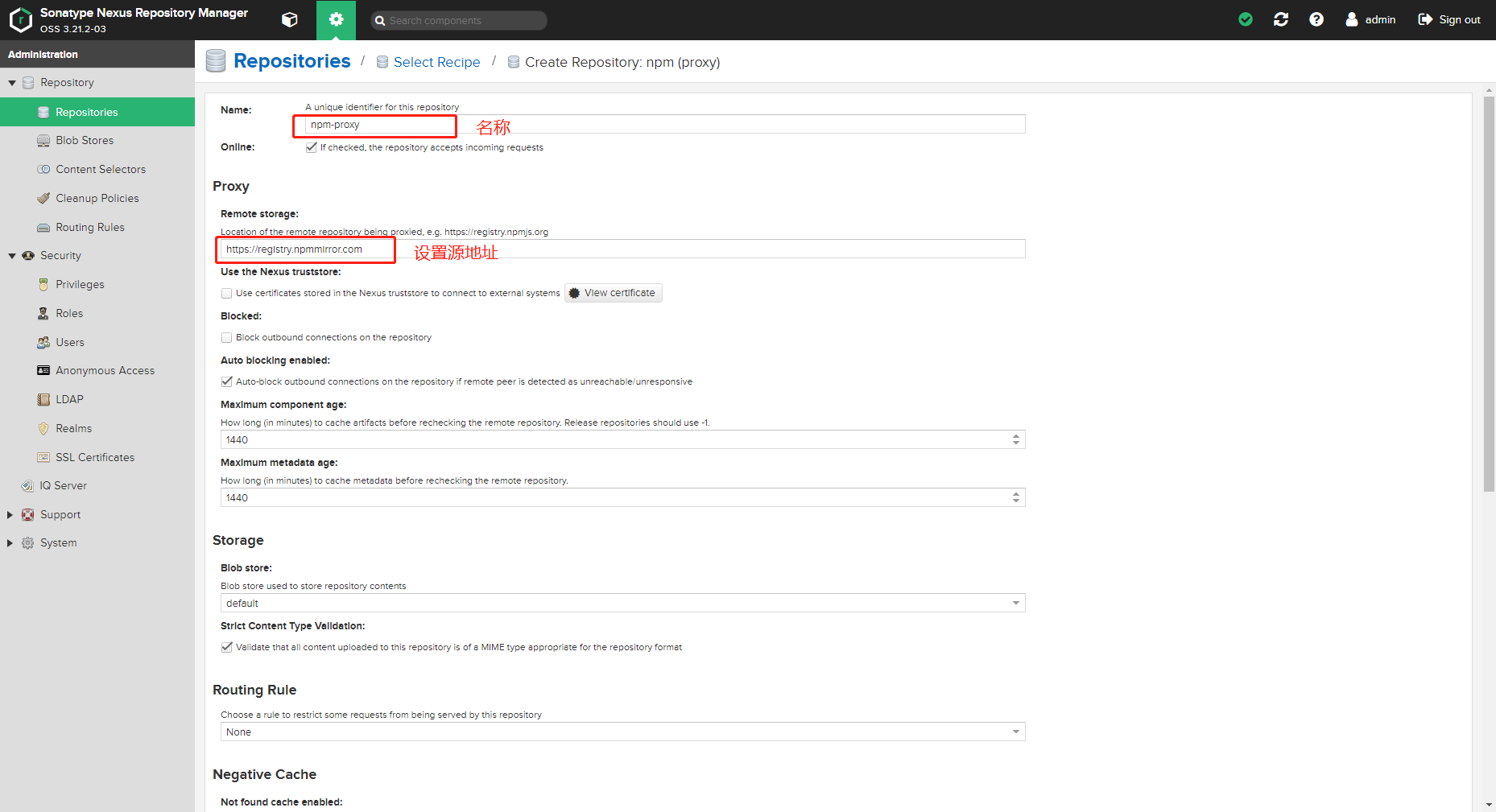Expand the System tree node arrow
The height and width of the screenshot is (812, 1496).
click(10, 543)
